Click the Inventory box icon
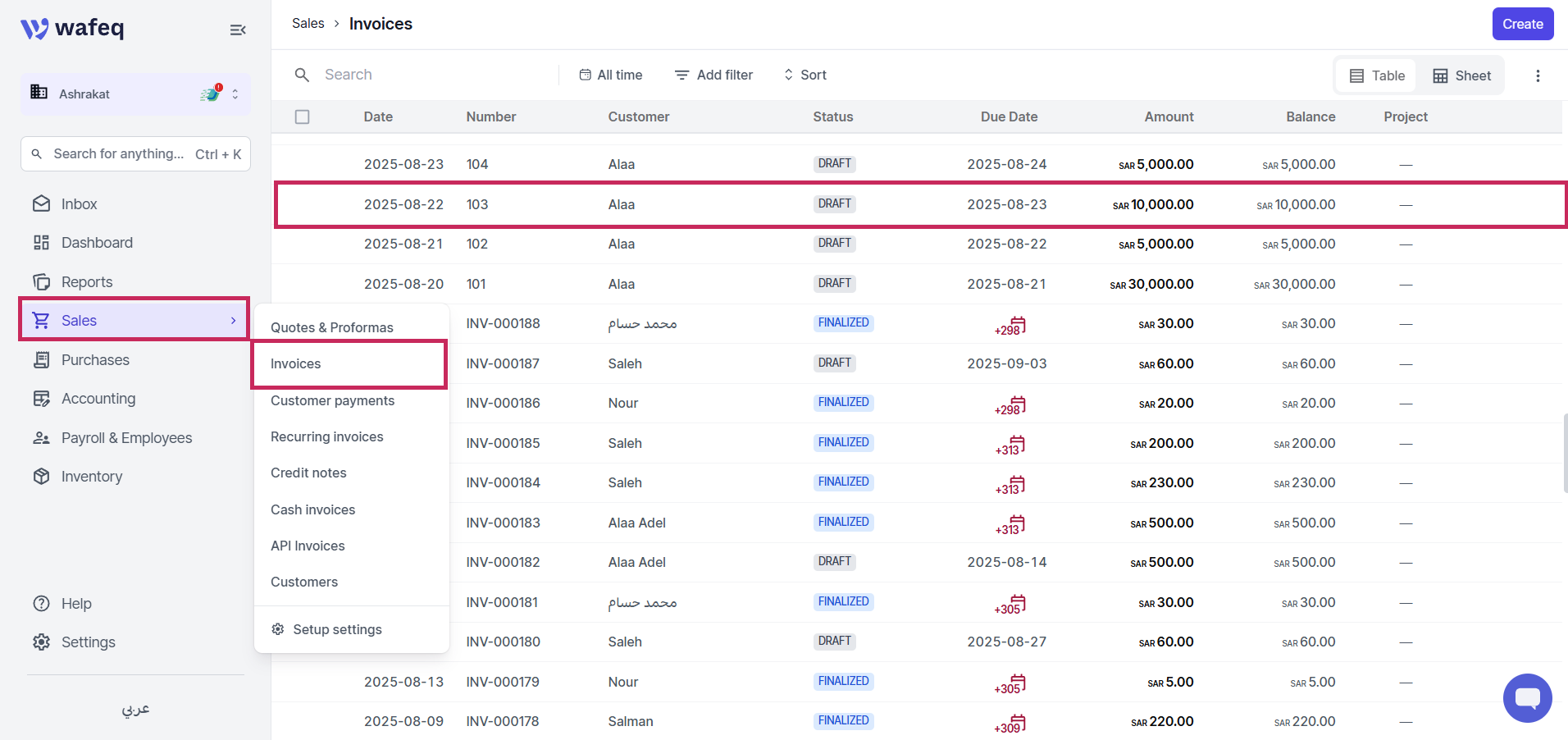This screenshot has width=1568, height=740. coord(41,477)
